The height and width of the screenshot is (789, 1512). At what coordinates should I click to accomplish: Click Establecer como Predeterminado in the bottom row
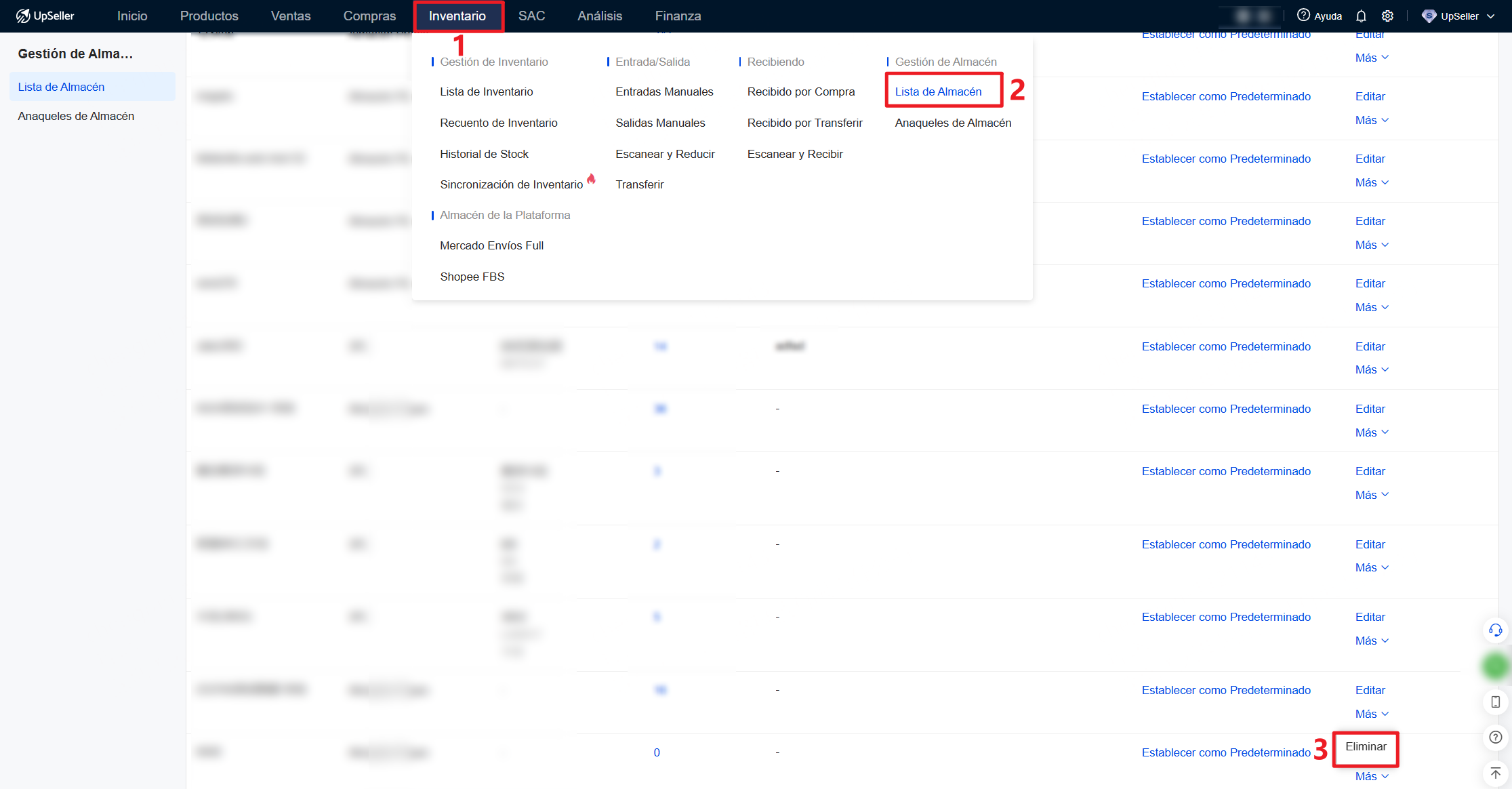tap(1225, 752)
